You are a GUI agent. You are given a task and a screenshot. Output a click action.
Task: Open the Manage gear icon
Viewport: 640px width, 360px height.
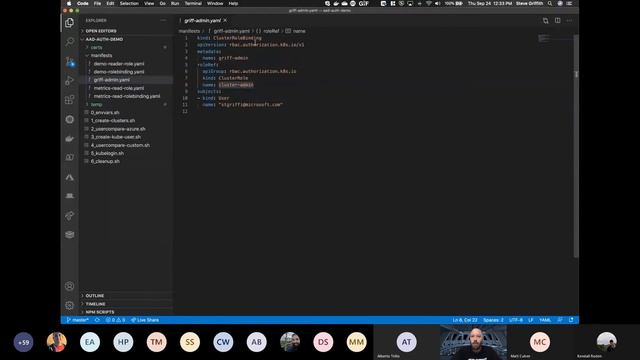pos(69,305)
